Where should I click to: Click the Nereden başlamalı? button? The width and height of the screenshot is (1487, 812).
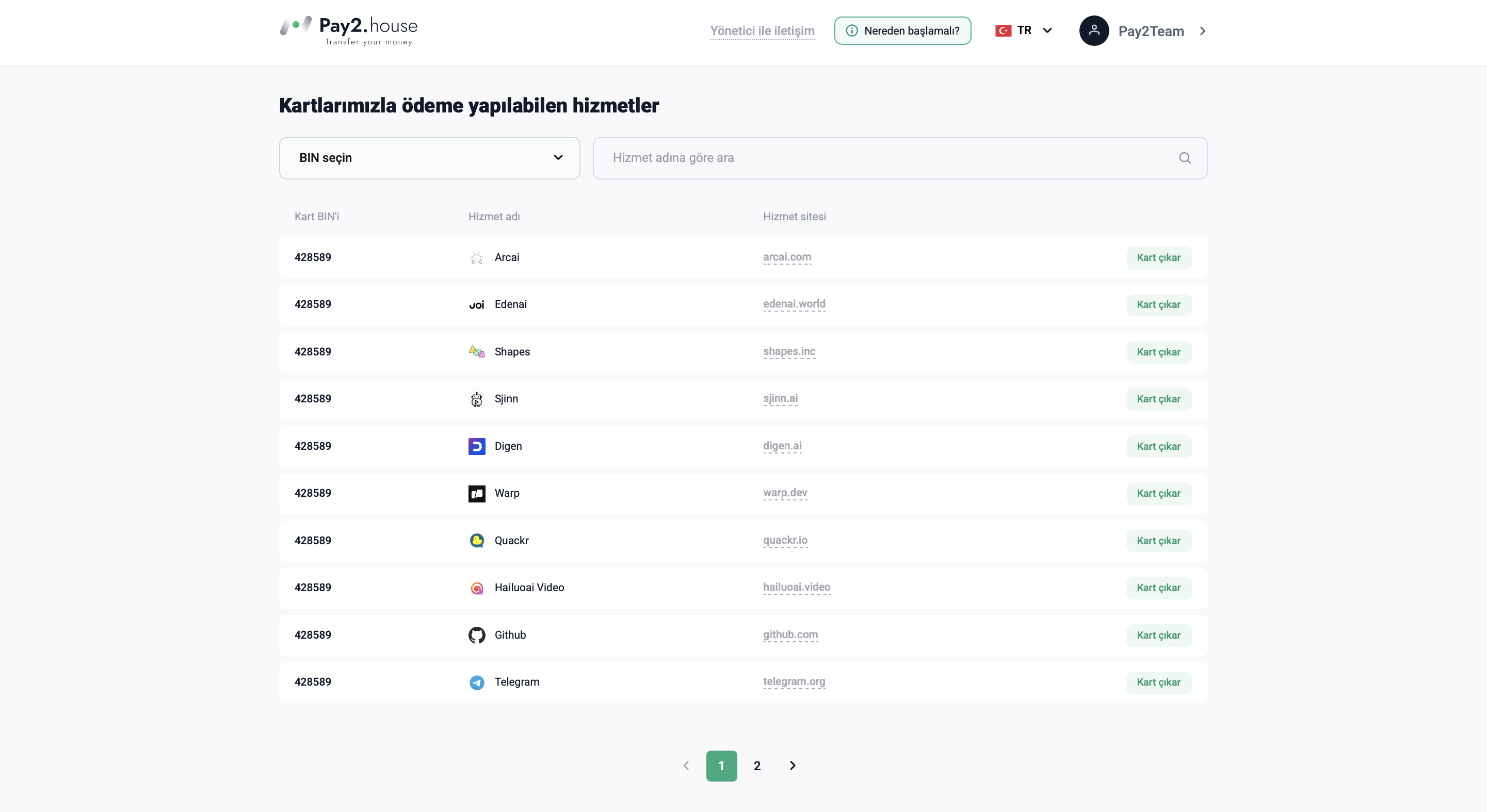click(902, 30)
